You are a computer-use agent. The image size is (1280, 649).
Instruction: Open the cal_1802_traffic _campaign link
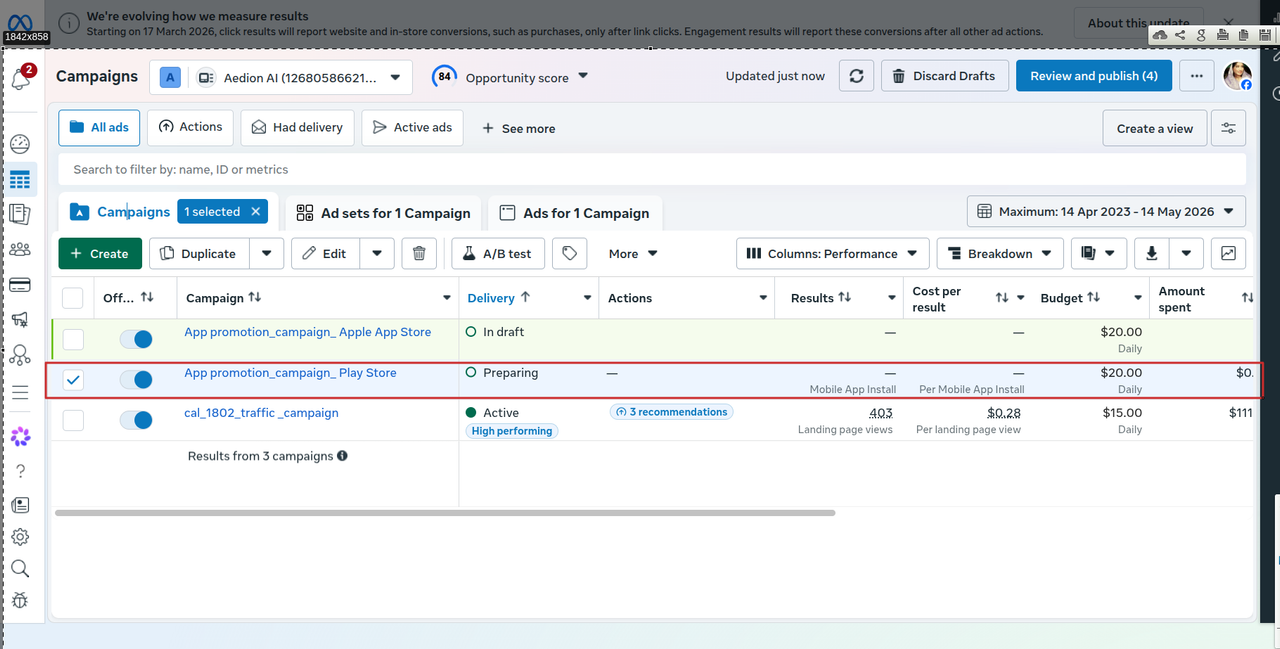pos(261,413)
